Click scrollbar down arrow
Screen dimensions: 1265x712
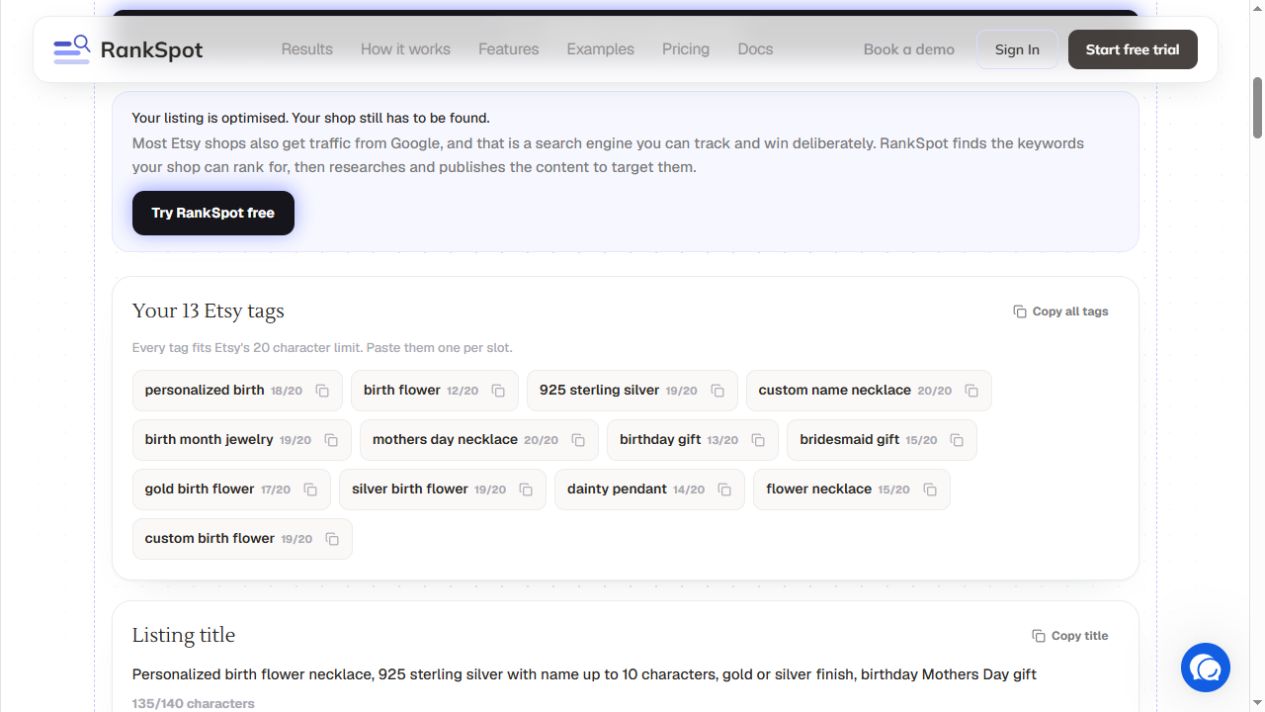click(1257, 703)
